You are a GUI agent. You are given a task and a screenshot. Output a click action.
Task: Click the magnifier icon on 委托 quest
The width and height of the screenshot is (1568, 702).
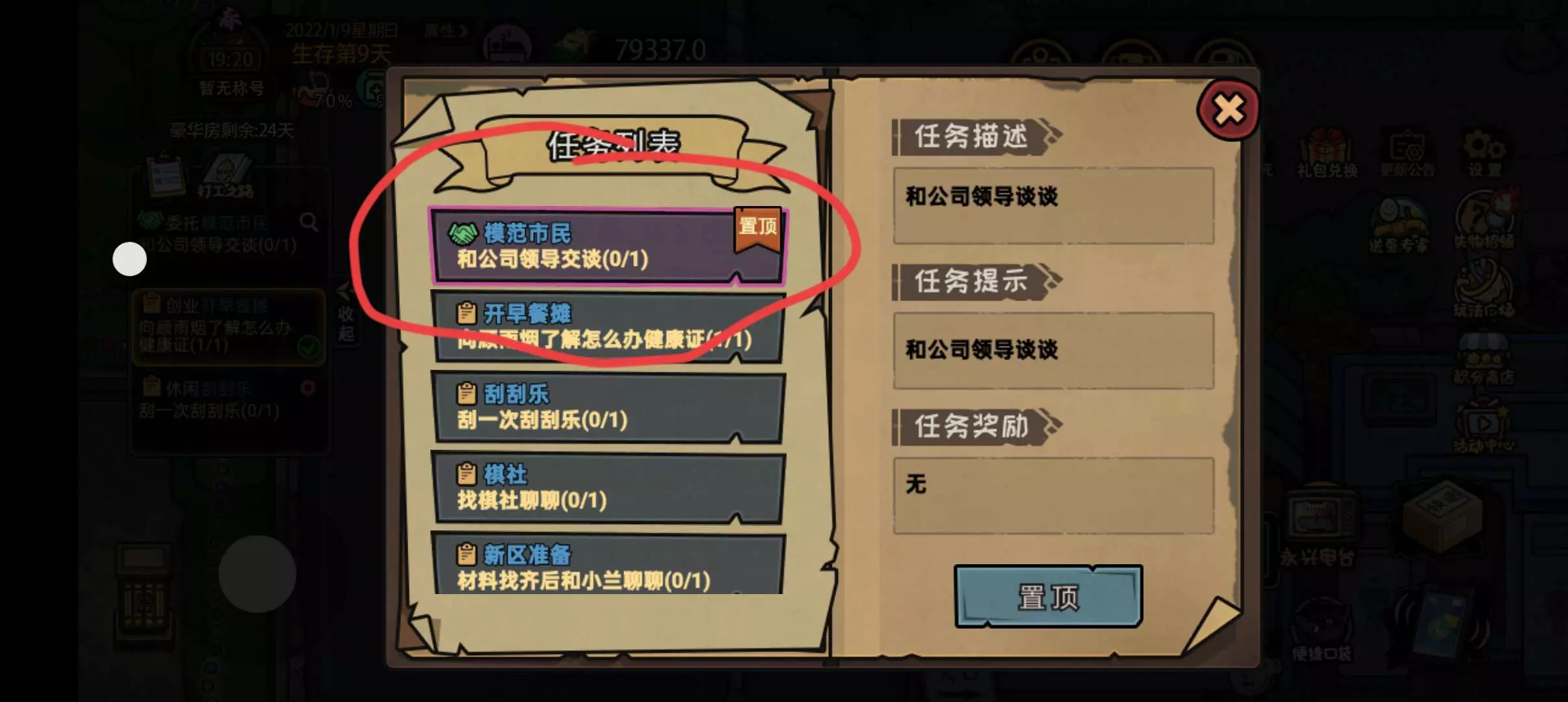(309, 222)
